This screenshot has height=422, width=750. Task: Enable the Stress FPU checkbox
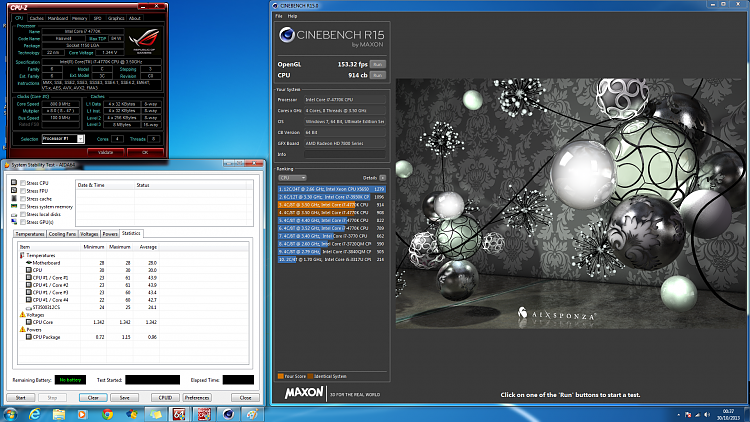(22, 190)
